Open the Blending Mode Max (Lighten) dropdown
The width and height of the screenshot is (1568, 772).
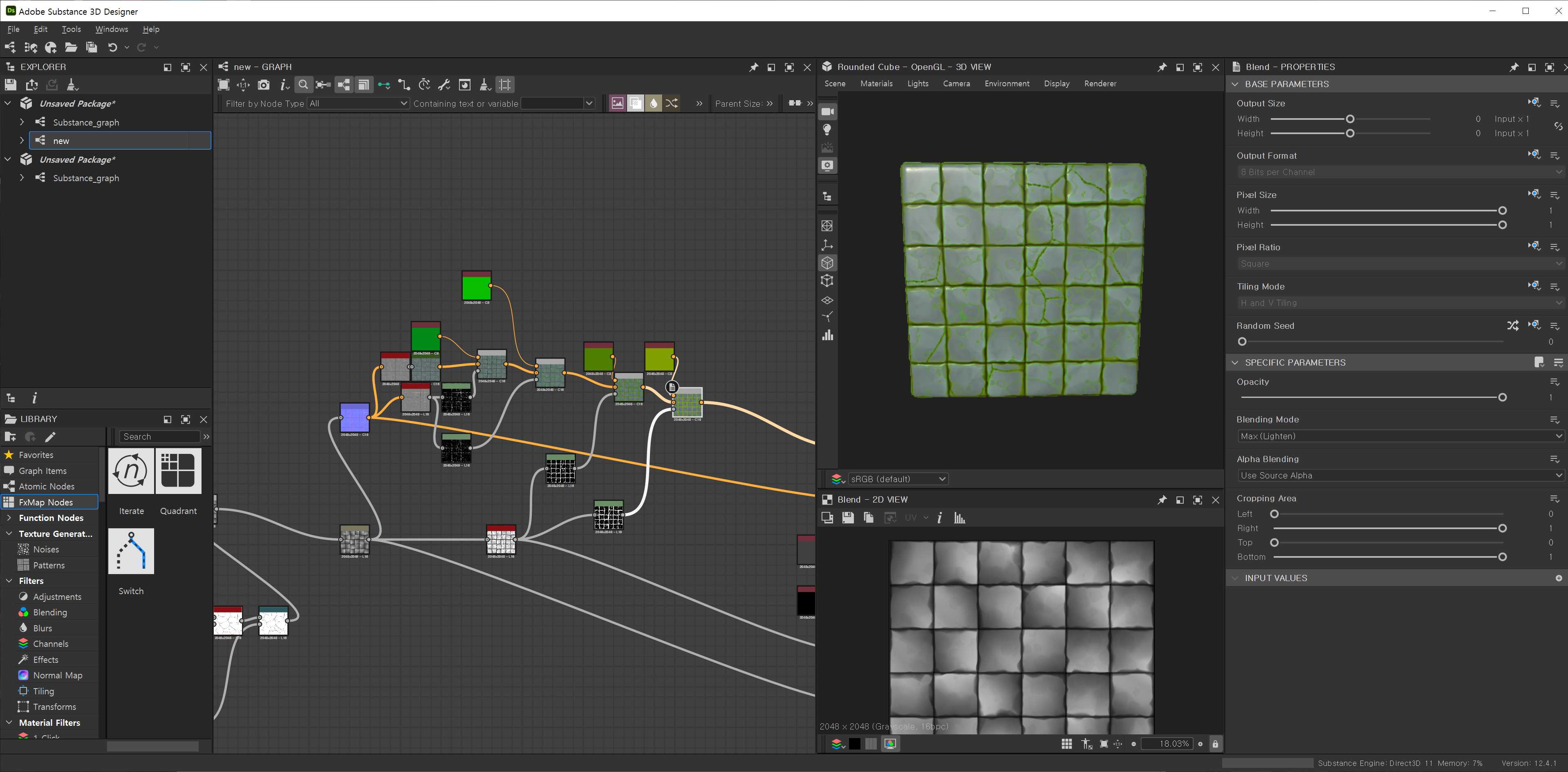pos(1400,436)
